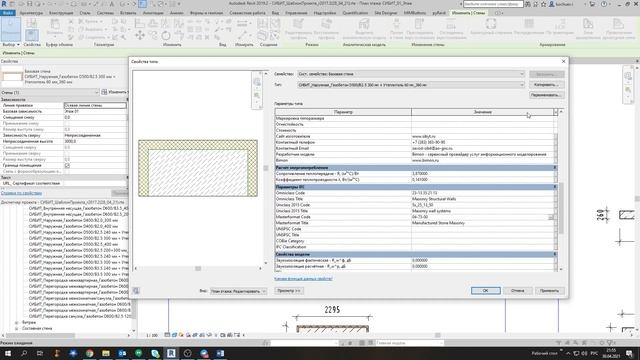Click the Стоимость parameter value field
Viewport: 640px width, 360px height.
[x=482, y=130]
